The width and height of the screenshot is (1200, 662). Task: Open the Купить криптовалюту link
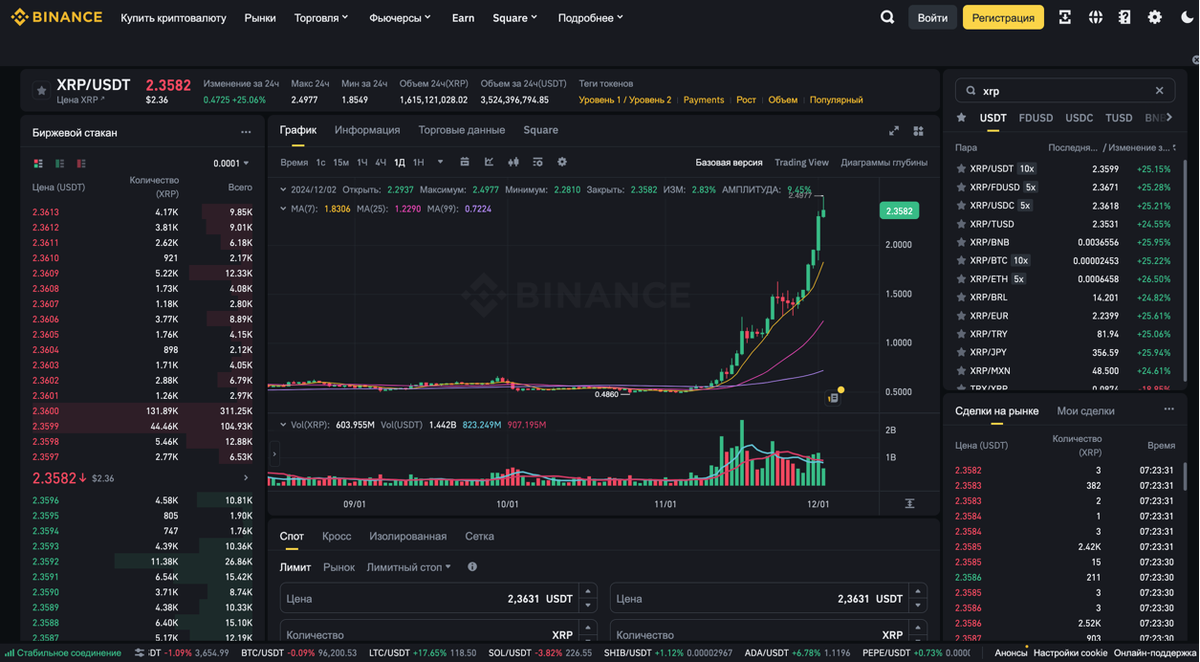pyautogui.click(x=173, y=18)
